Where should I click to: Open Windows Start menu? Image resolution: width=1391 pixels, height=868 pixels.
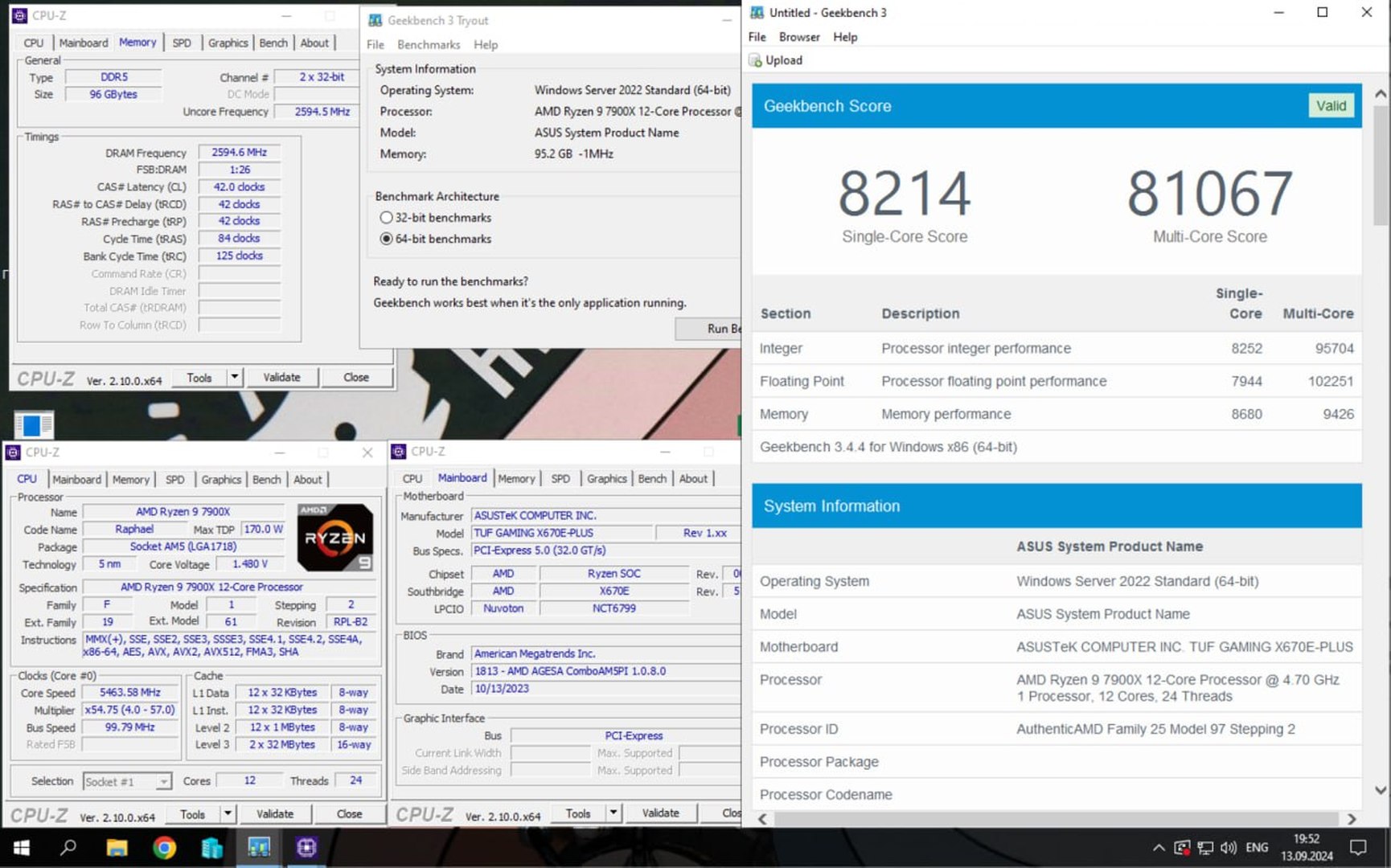22,847
